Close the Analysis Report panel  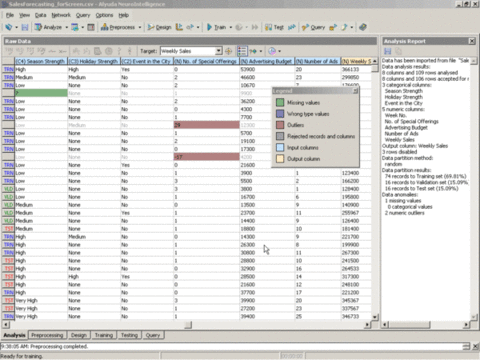coord(472,41)
